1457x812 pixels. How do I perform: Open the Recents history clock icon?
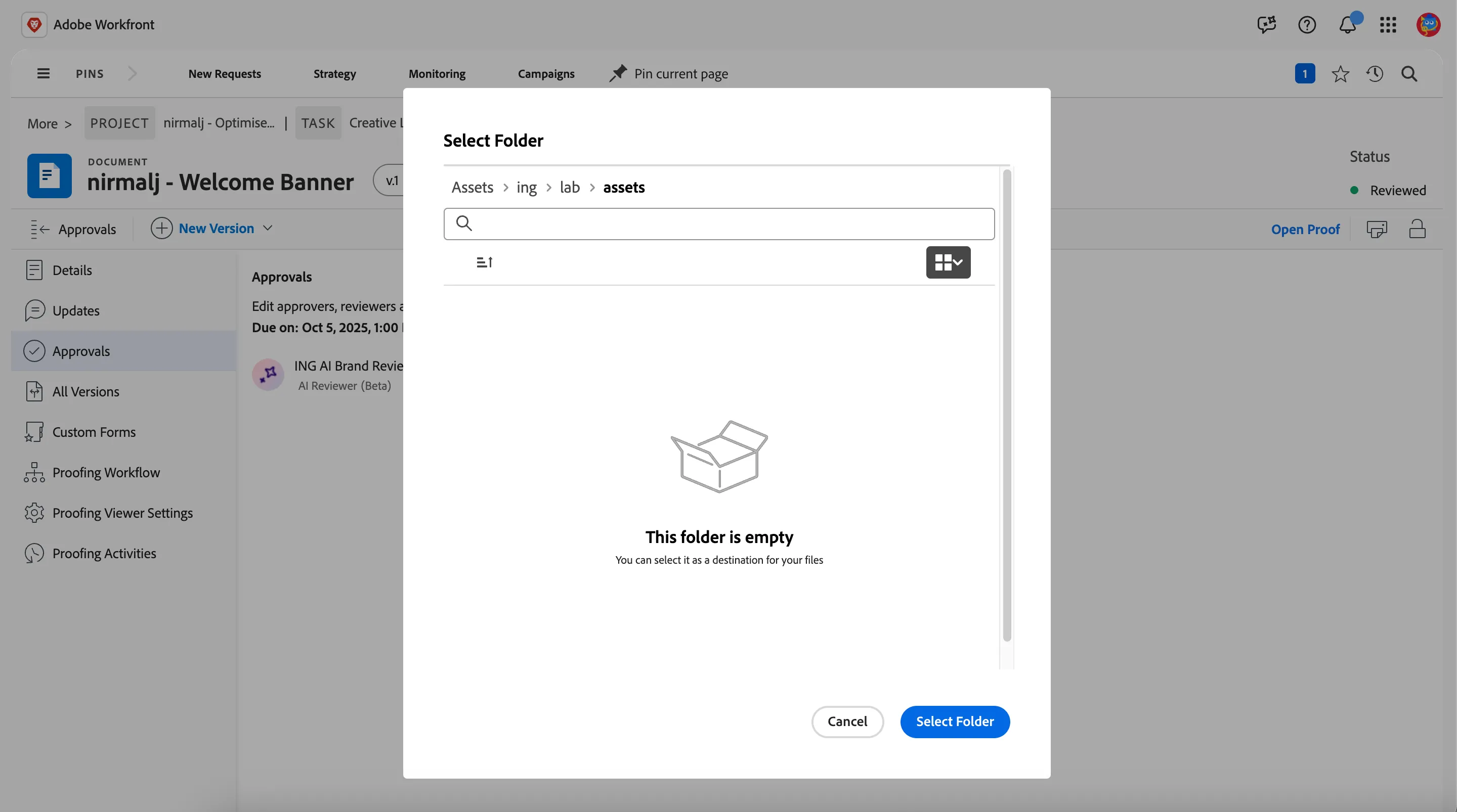[1375, 73]
